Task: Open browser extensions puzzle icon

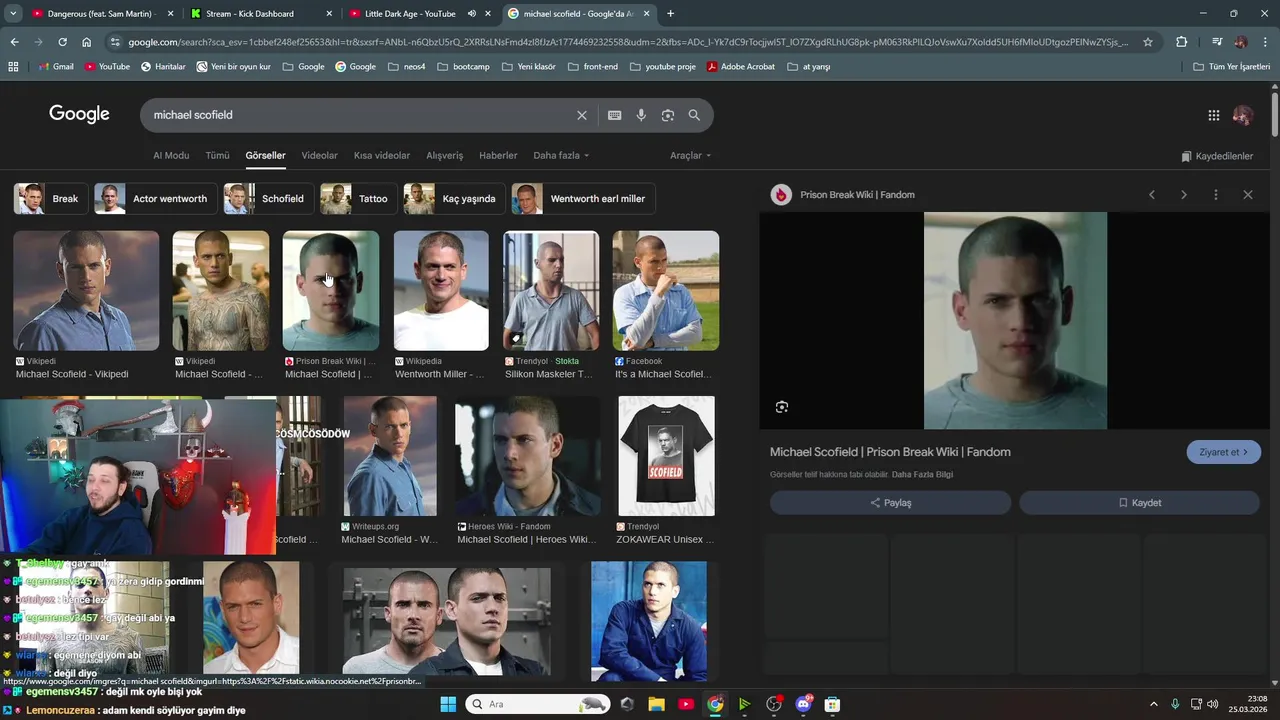Action: (1182, 42)
